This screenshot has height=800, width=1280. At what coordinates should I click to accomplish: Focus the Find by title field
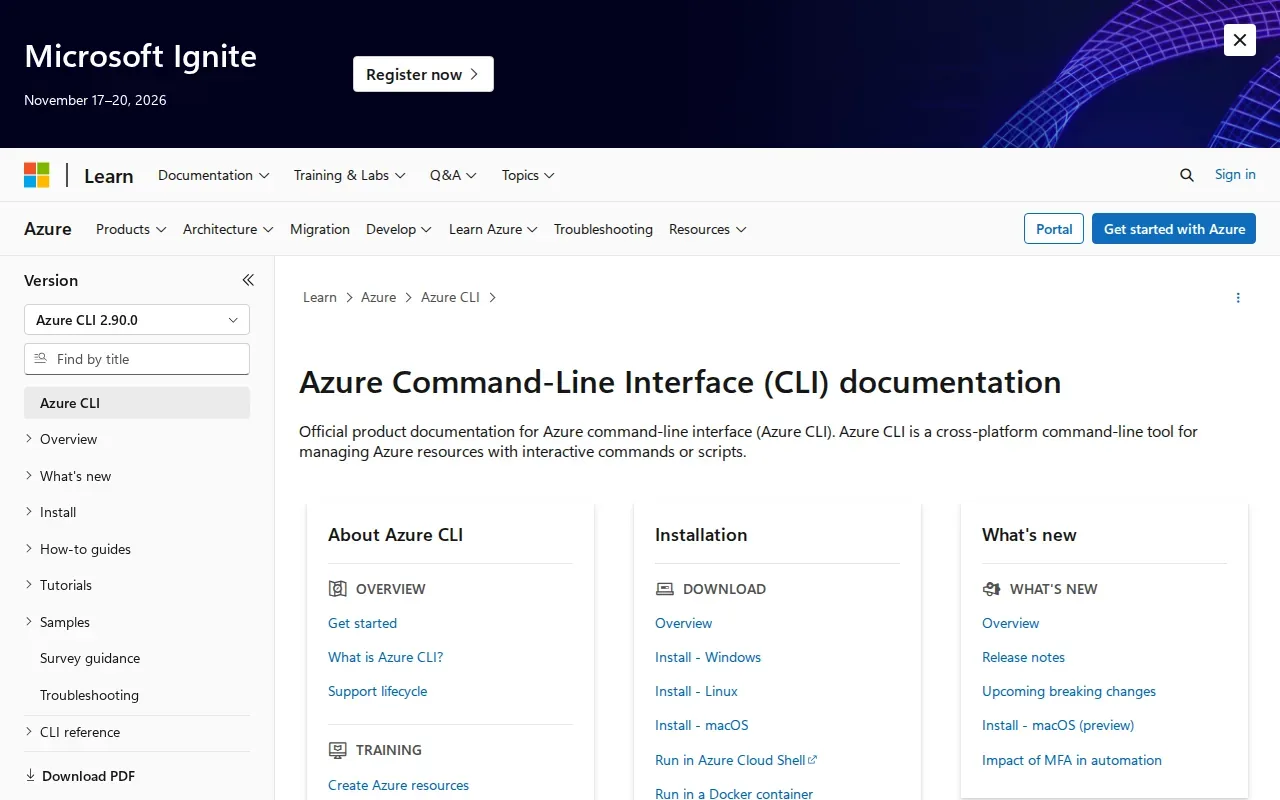click(137, 359)
